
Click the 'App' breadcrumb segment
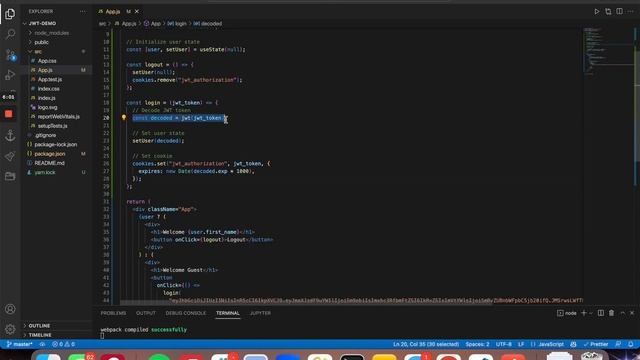click(153, 24)
